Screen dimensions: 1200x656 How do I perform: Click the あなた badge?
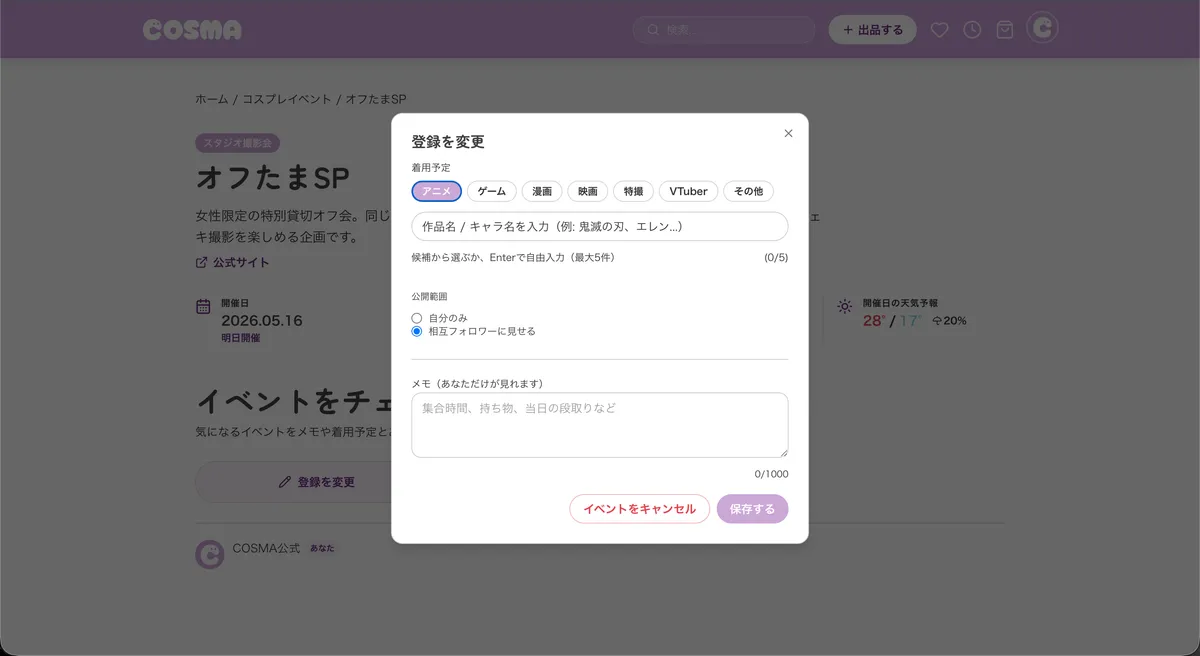pos(322,549)
